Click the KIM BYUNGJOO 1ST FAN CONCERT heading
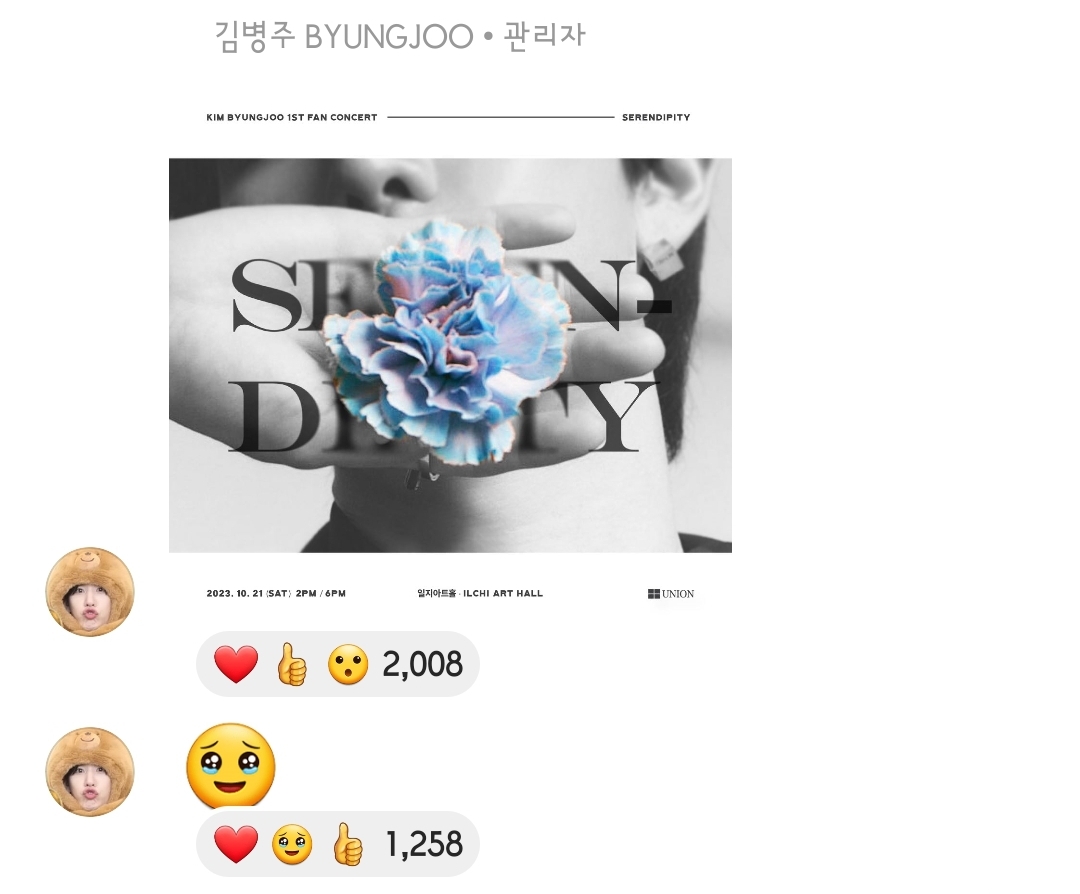Screen dimensions: 1080x894 [292, 117]
